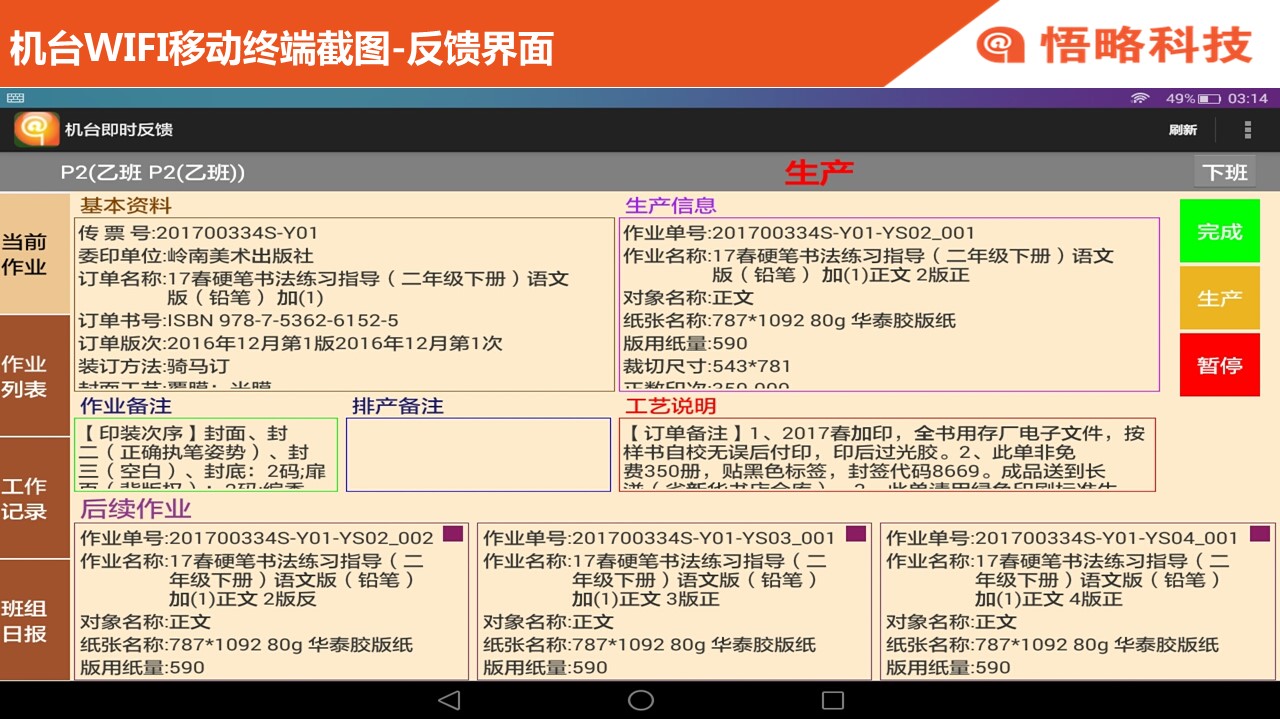Click the empty 排产备注 text box
The image size is (1280, 720).
point(478,455)
